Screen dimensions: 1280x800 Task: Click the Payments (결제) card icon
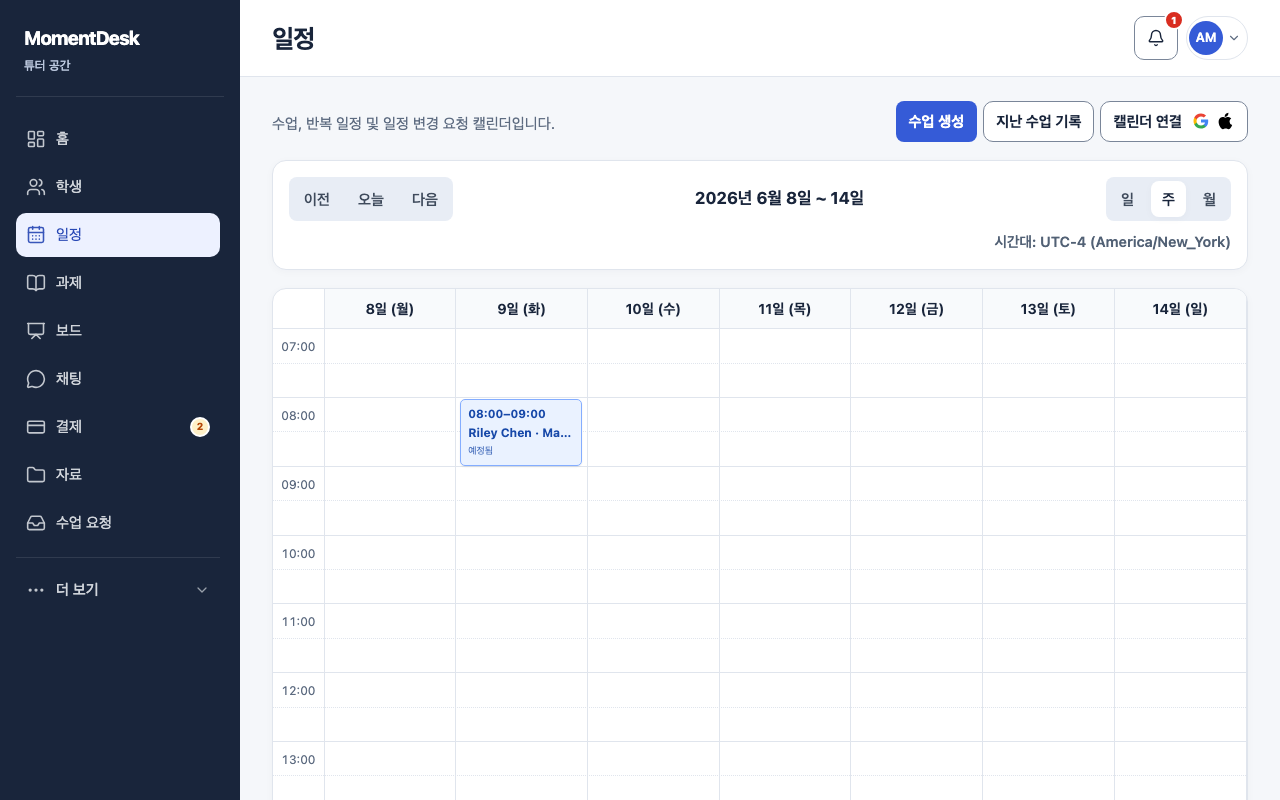click(x=36, y=427)
